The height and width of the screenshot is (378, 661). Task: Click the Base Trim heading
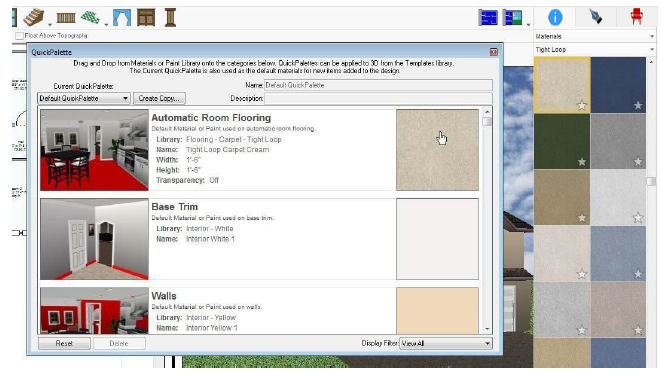click(x=175, y=207)
